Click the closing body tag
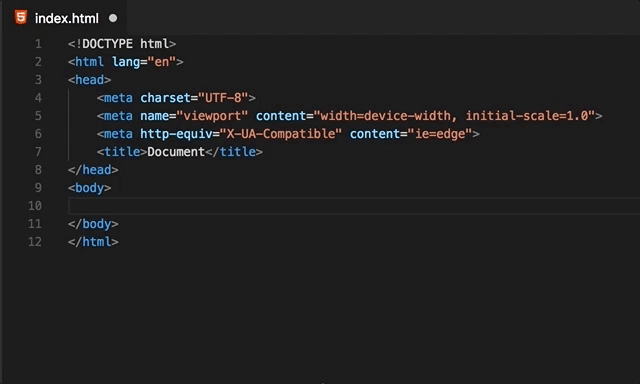Screen dimensions: 640x384 [x=93, y=224]
